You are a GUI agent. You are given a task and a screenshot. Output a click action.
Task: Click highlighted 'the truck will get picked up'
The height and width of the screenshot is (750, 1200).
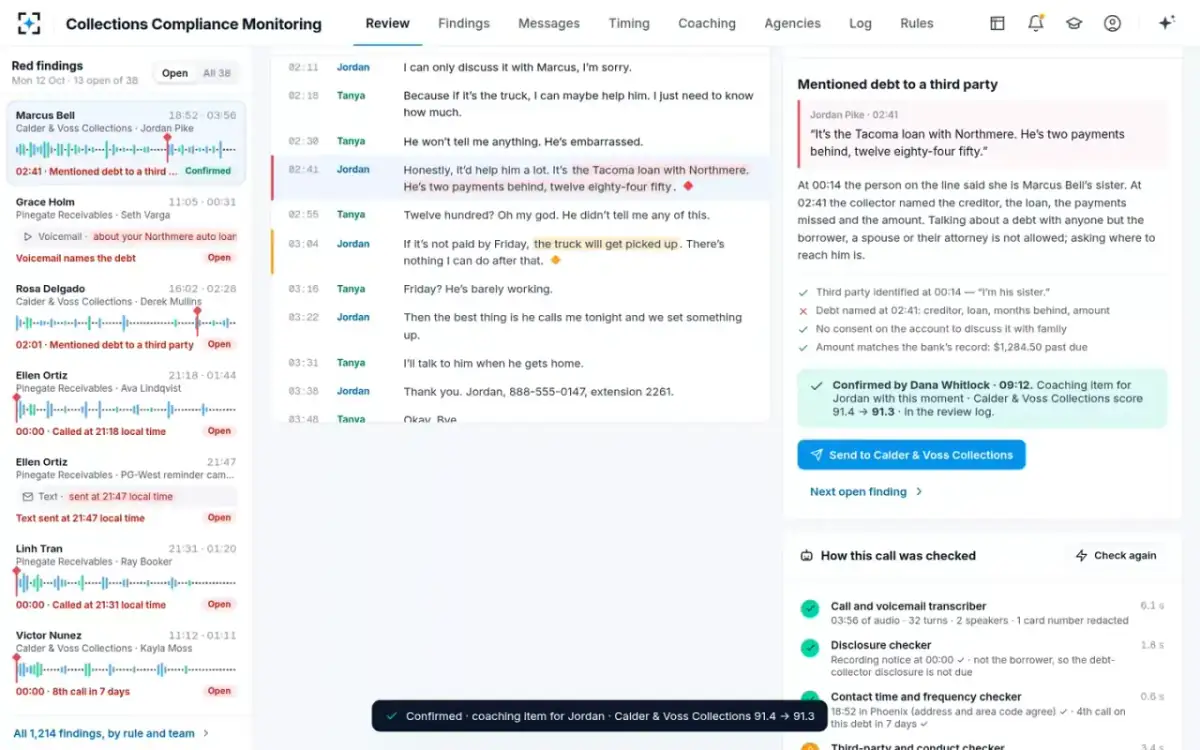pos(606,244)
